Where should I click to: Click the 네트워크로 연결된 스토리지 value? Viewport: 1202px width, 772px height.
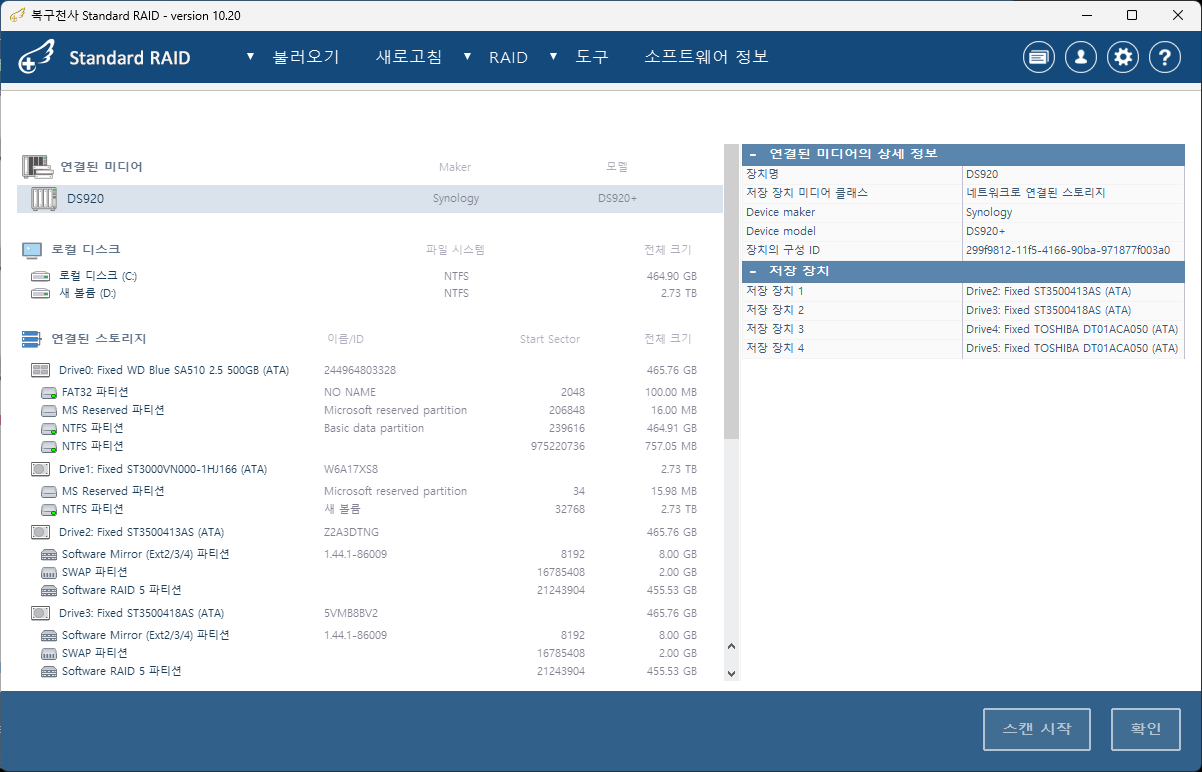[1036, 193]
